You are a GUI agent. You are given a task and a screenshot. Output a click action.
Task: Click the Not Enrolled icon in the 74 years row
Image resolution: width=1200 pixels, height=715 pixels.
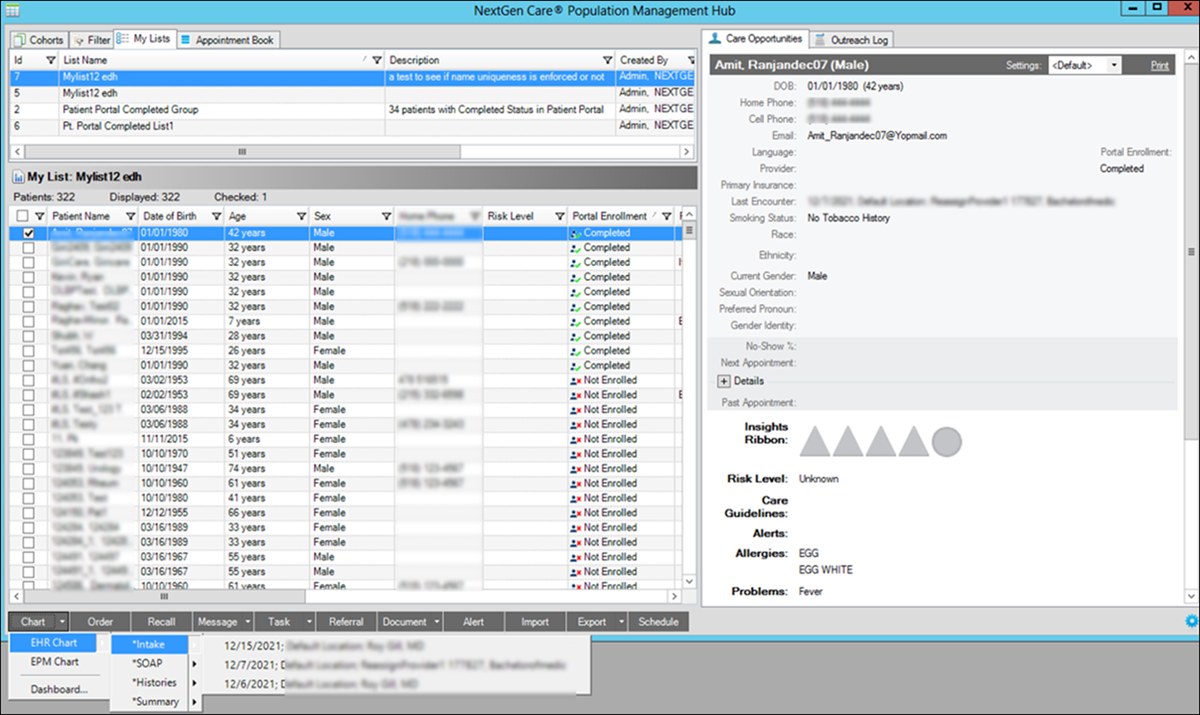[x=576, y=469]
